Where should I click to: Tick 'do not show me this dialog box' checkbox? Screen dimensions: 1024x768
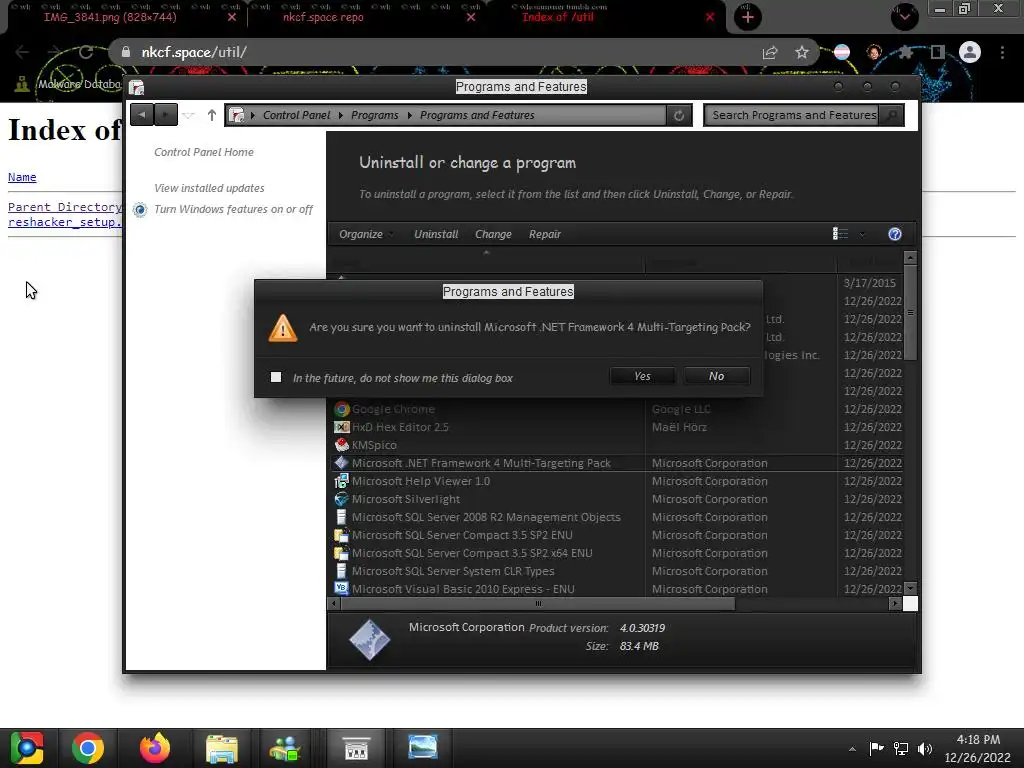276,377
